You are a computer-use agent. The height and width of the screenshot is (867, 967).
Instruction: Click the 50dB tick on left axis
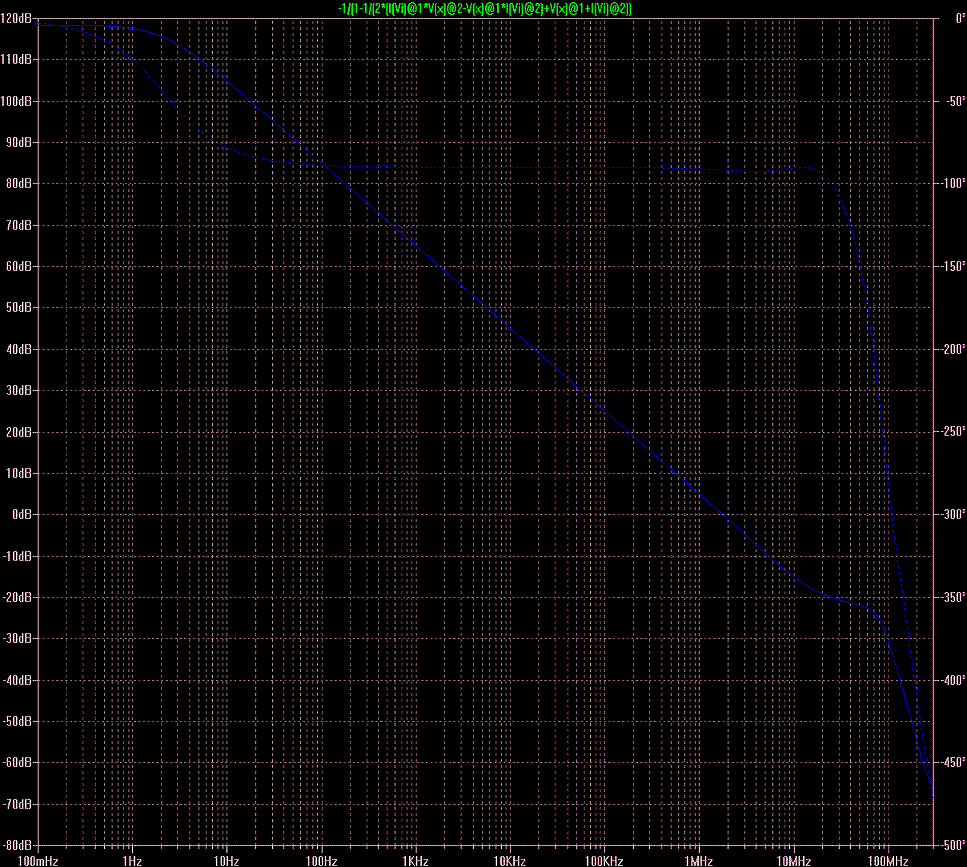pyautogui.click(x=19, y=308)
